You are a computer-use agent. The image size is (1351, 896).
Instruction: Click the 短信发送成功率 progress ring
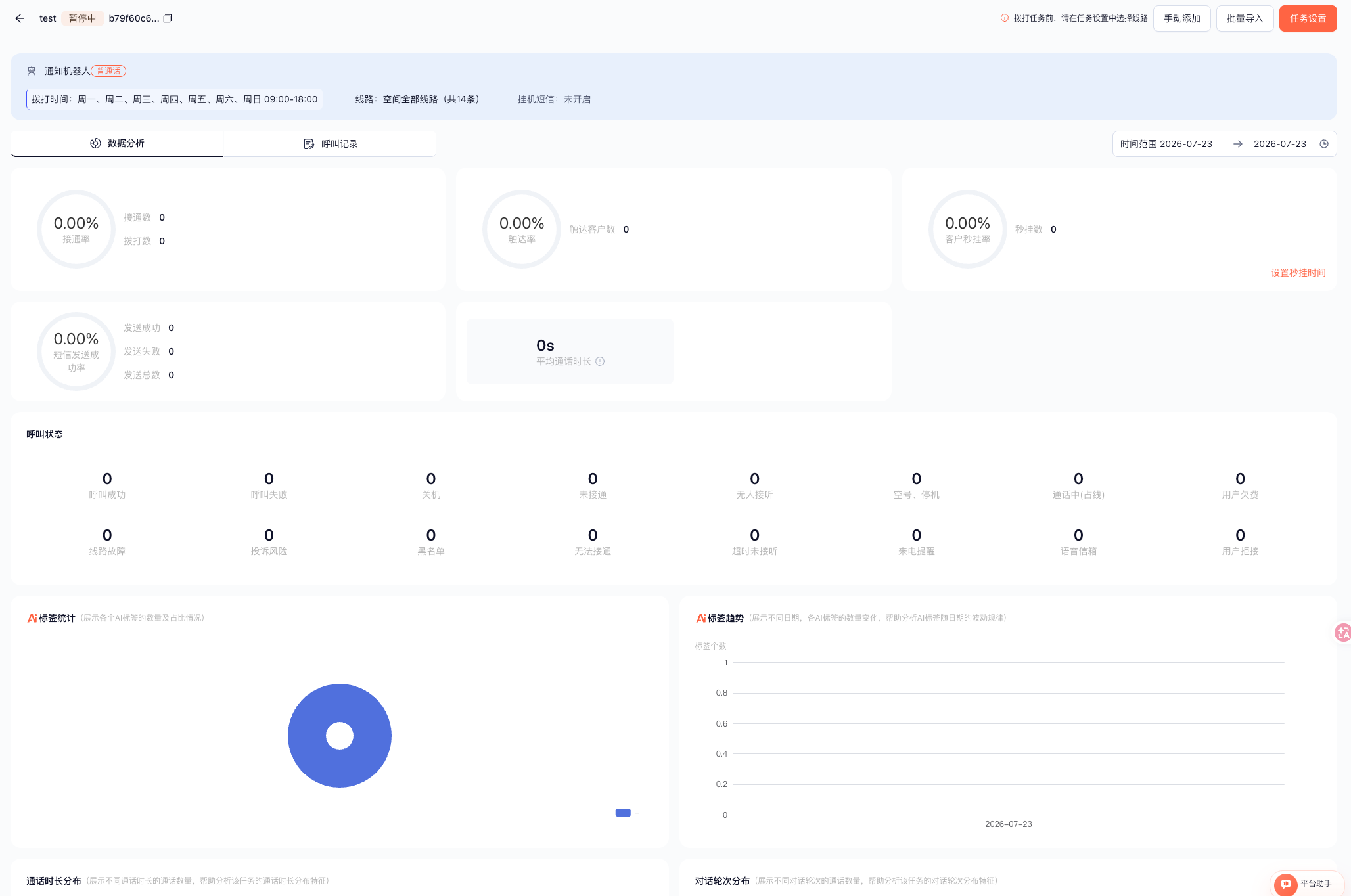tap(76, 351)
